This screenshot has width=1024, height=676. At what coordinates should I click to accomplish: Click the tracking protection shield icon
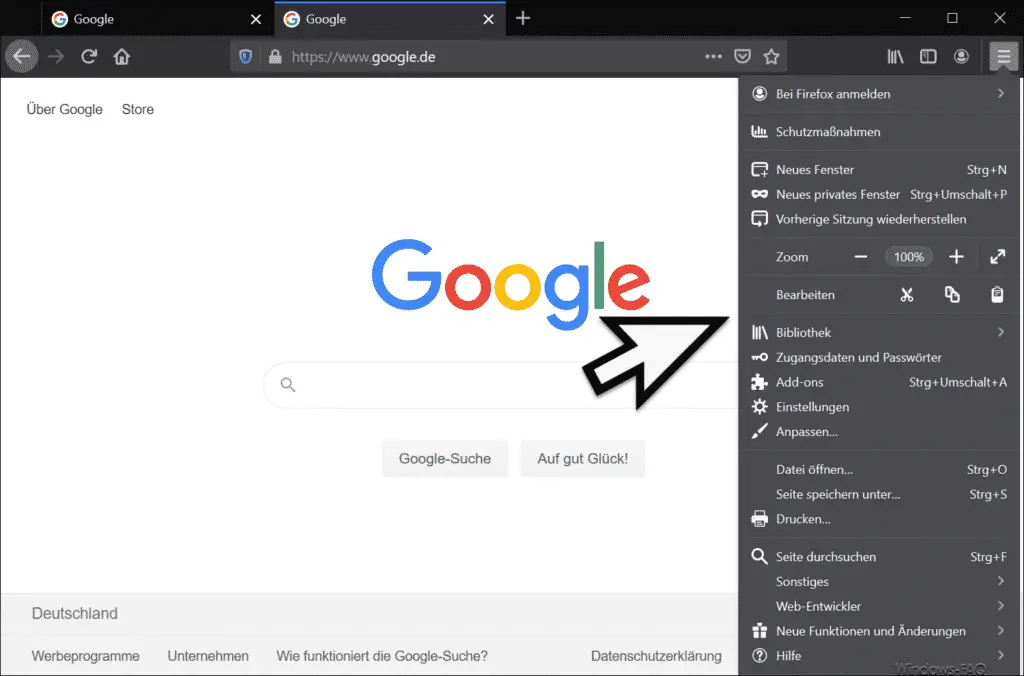(x=246, y=57)
